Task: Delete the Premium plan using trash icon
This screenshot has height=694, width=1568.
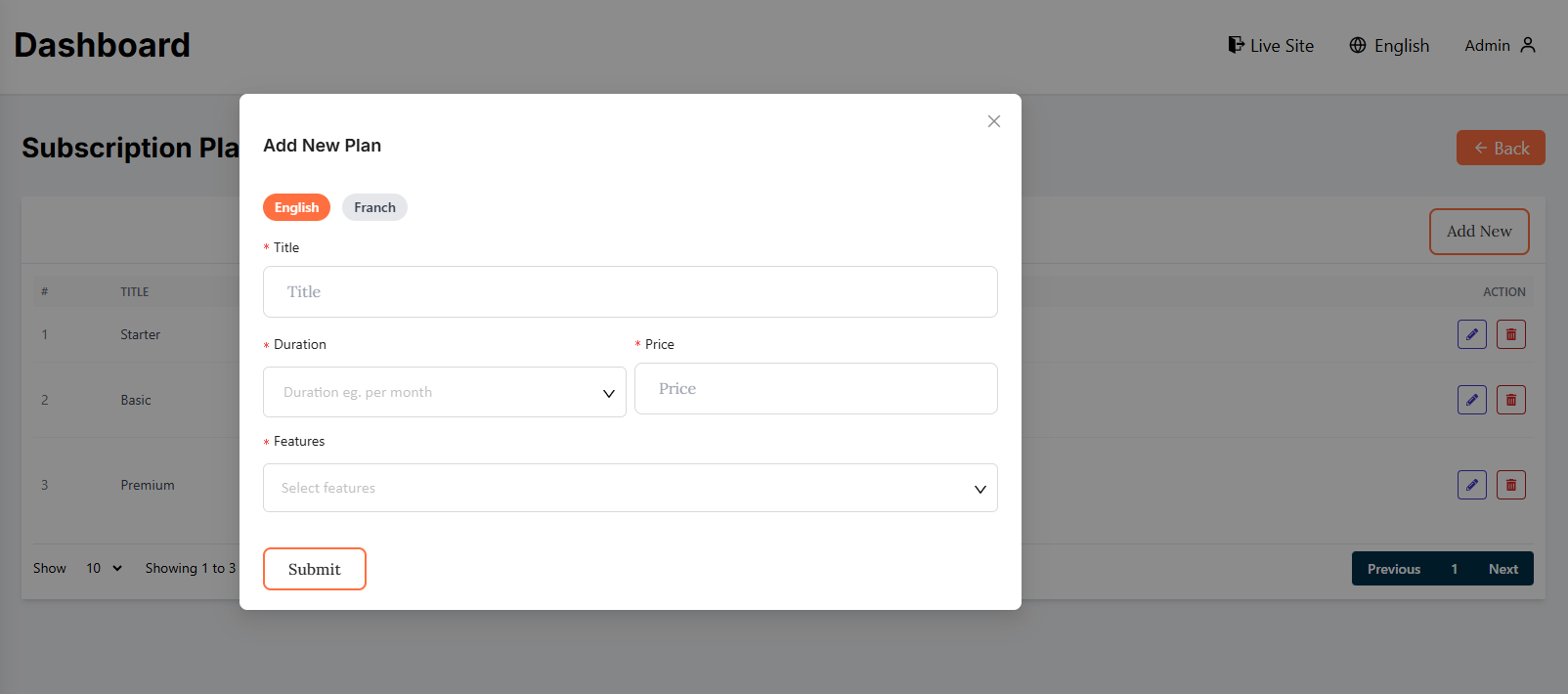Action: coord(1510,485)
